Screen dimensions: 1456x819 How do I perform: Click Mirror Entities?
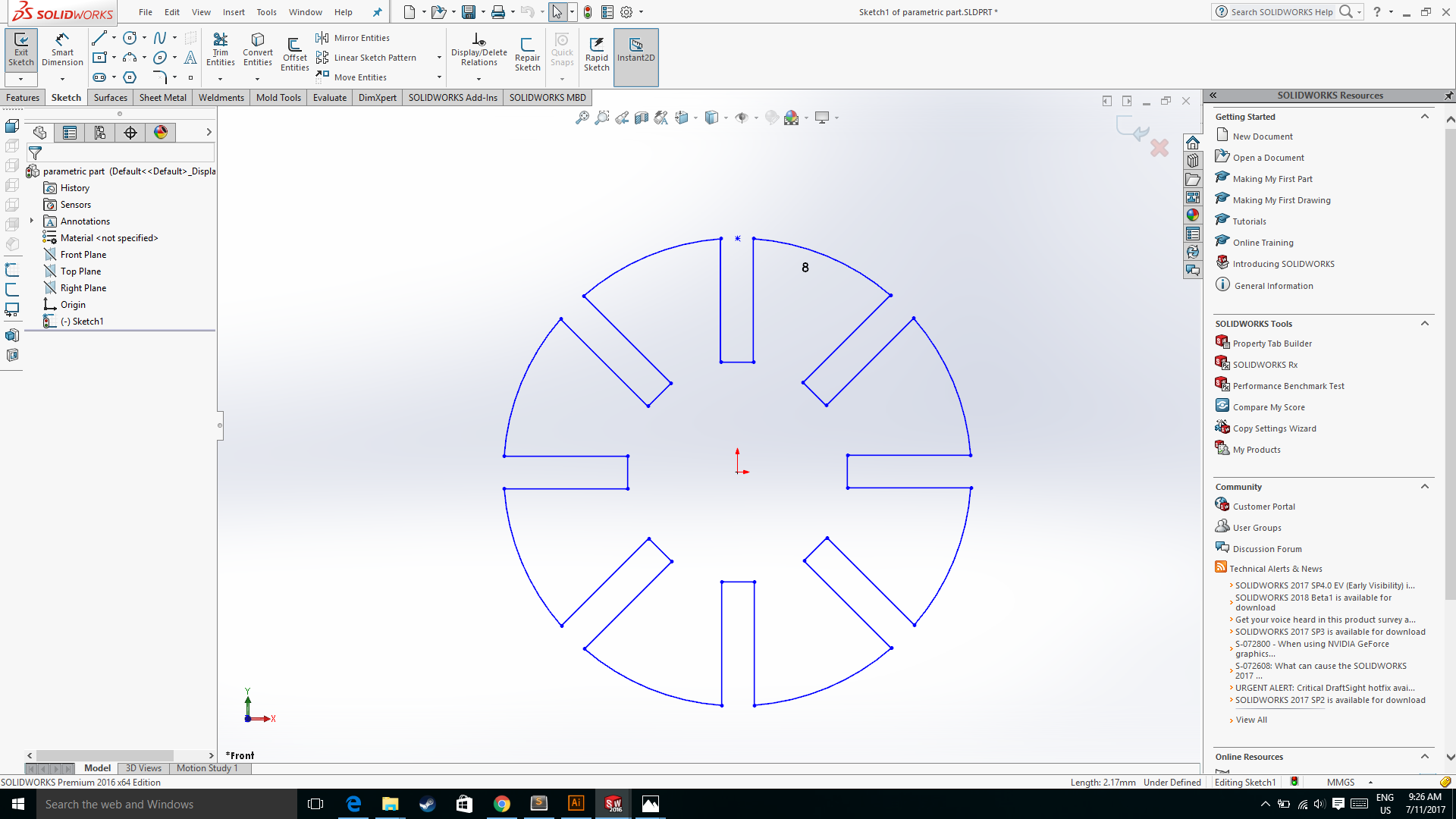pyautogui.click(x=353, y=38)
